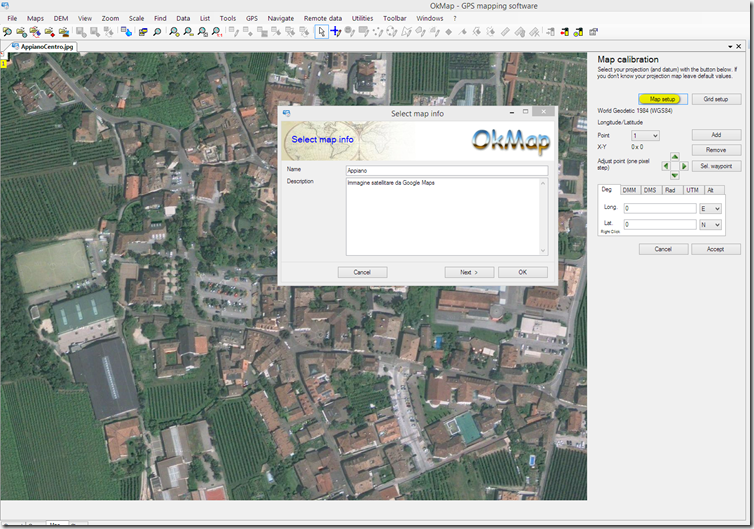Click the blue crosshair tool icon
This screenshot has width=754, height=529.
coord(336,32)
